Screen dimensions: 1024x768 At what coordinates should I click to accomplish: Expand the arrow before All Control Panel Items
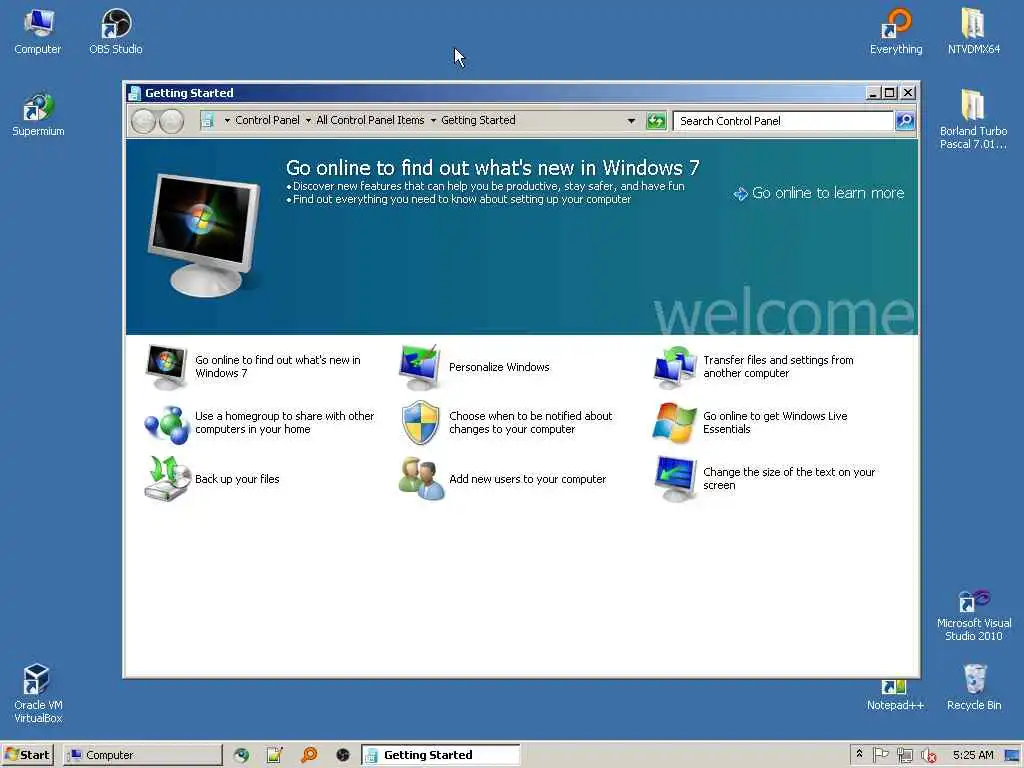click(308, 120)
